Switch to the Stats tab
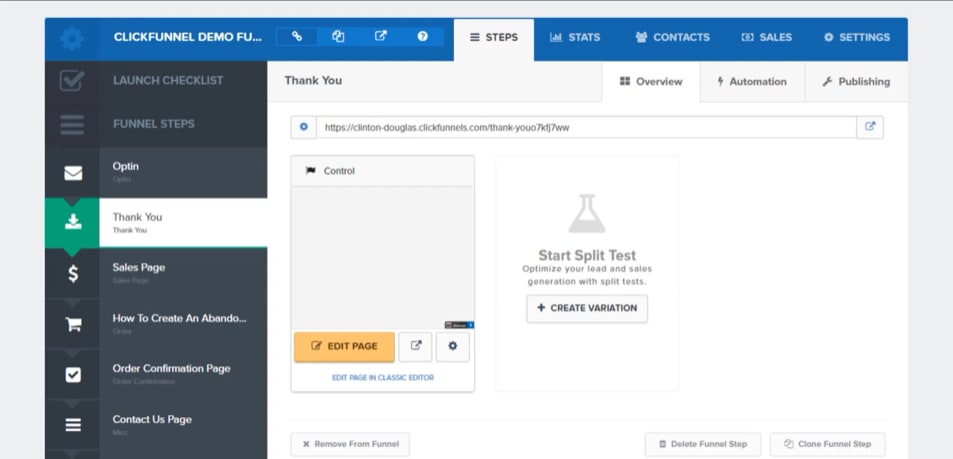 [x=575, y=38]
